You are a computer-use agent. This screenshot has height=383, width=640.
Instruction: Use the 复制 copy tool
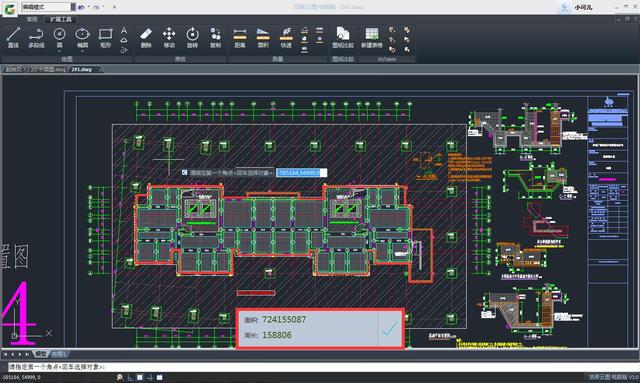coord(216,38)
